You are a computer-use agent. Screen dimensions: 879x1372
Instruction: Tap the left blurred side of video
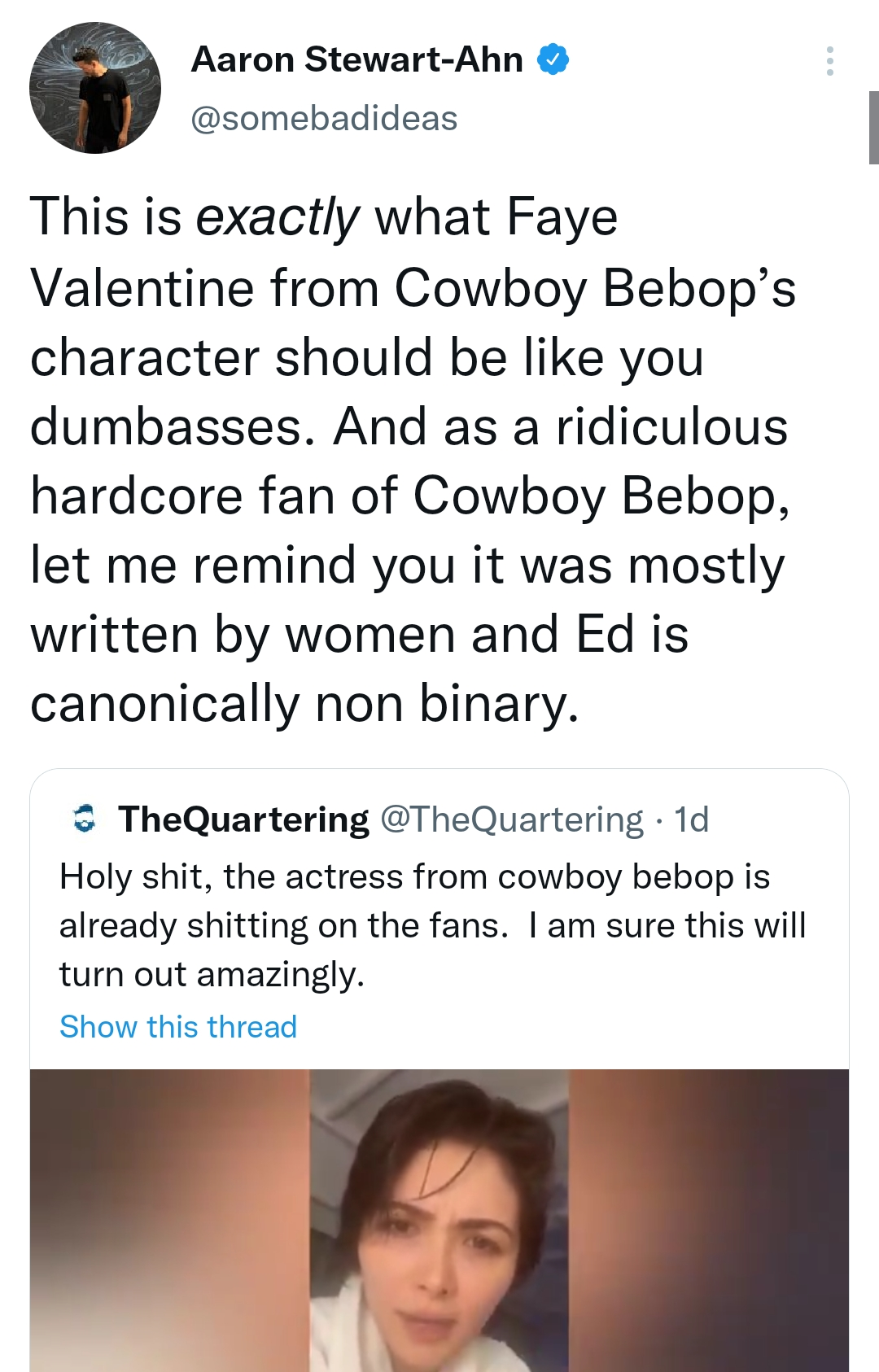[169, 1221]
